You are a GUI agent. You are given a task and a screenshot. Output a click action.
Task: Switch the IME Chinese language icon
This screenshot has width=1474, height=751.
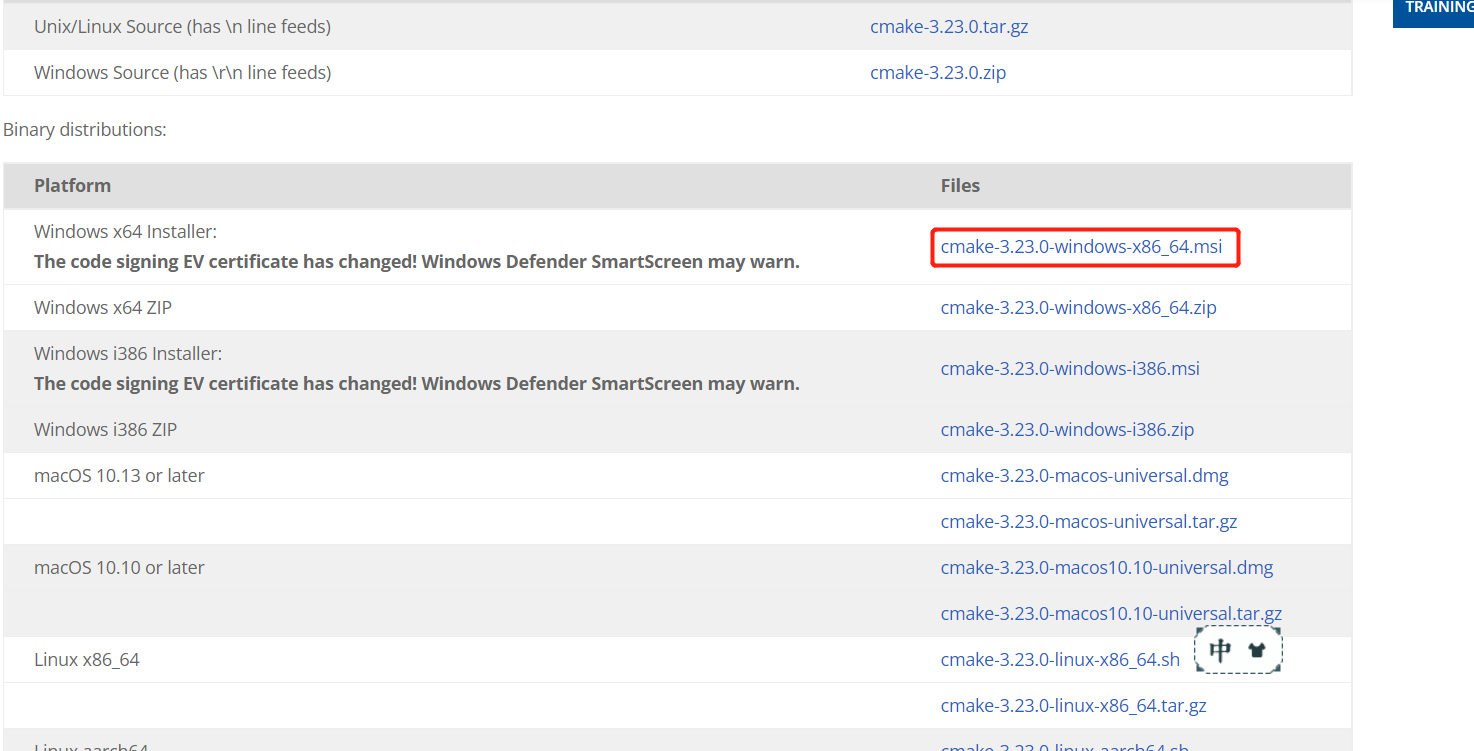(1220, 651)
